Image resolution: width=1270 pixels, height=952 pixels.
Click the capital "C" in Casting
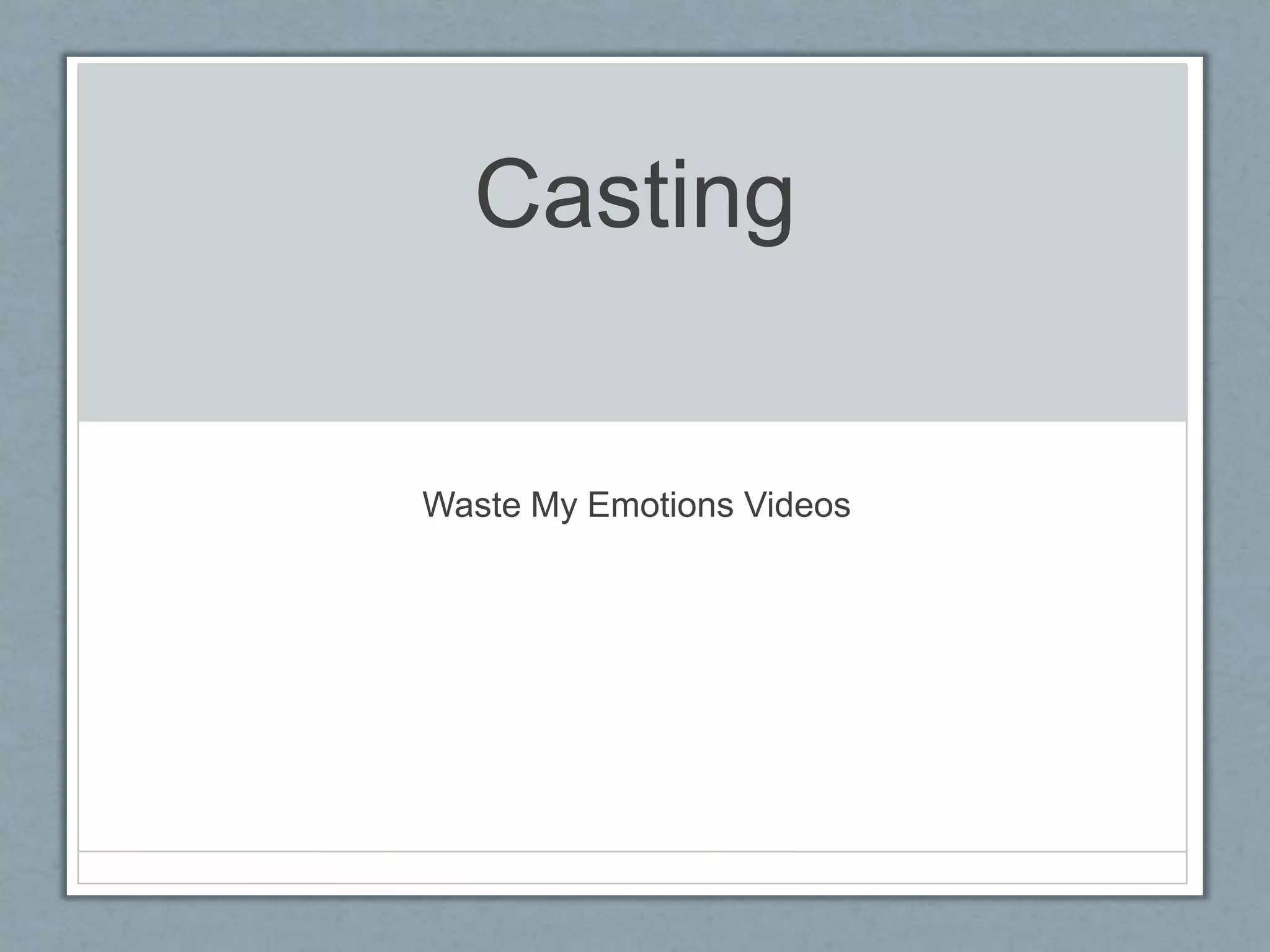pyautogui.click(x=507, y=194)
